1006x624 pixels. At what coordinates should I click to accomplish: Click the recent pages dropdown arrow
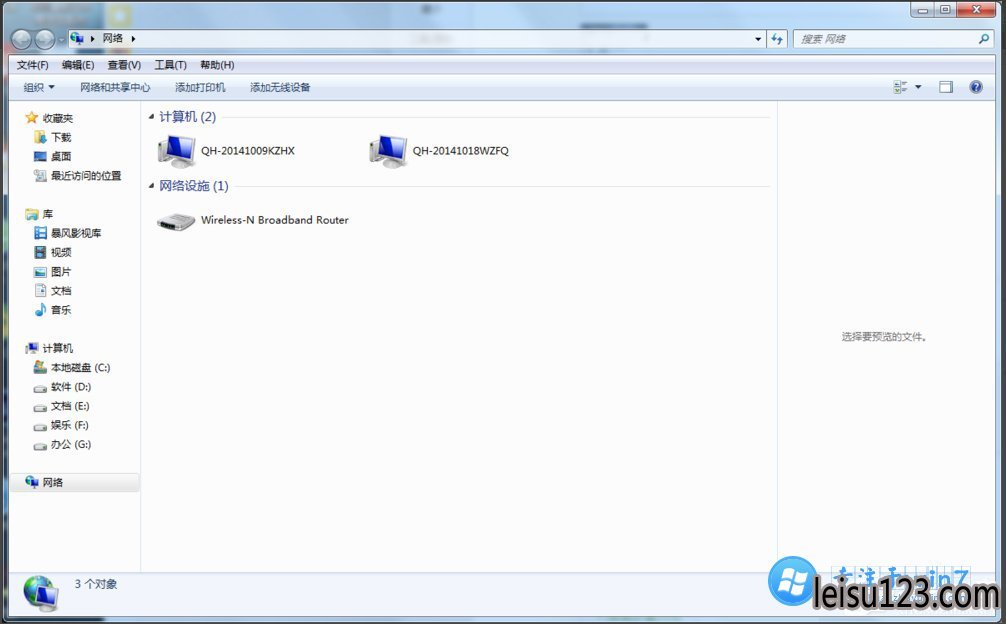click(x=62, y=39)
